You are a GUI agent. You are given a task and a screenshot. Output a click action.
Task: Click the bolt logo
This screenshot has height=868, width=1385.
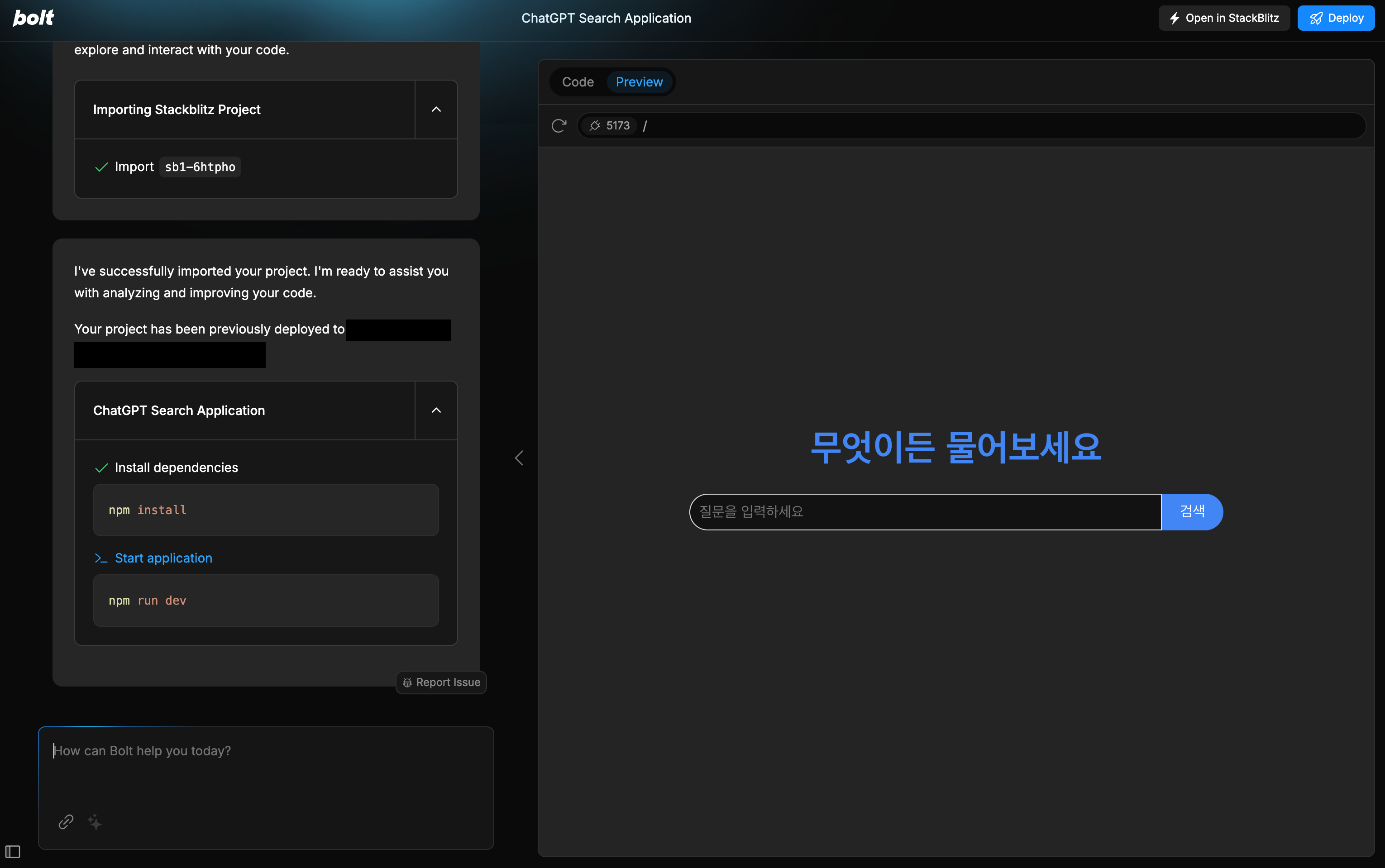(x=33, y=18)
